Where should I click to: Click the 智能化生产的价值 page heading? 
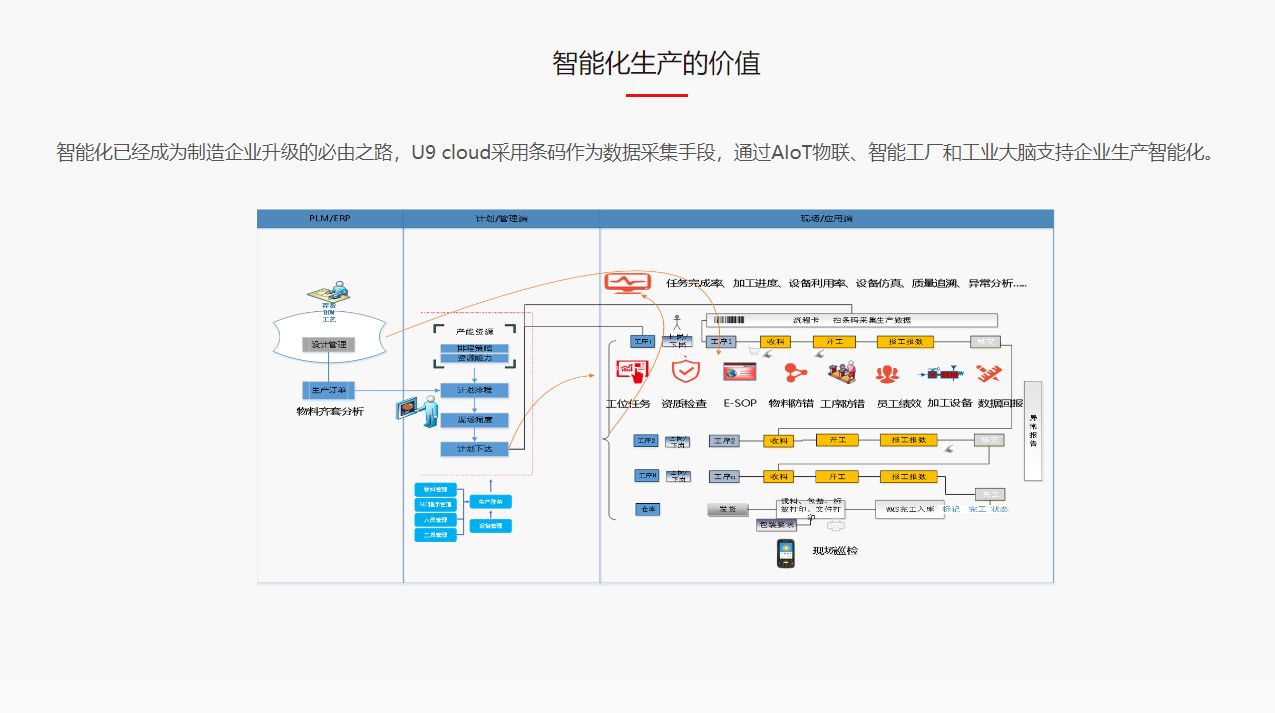coord(656,63)
